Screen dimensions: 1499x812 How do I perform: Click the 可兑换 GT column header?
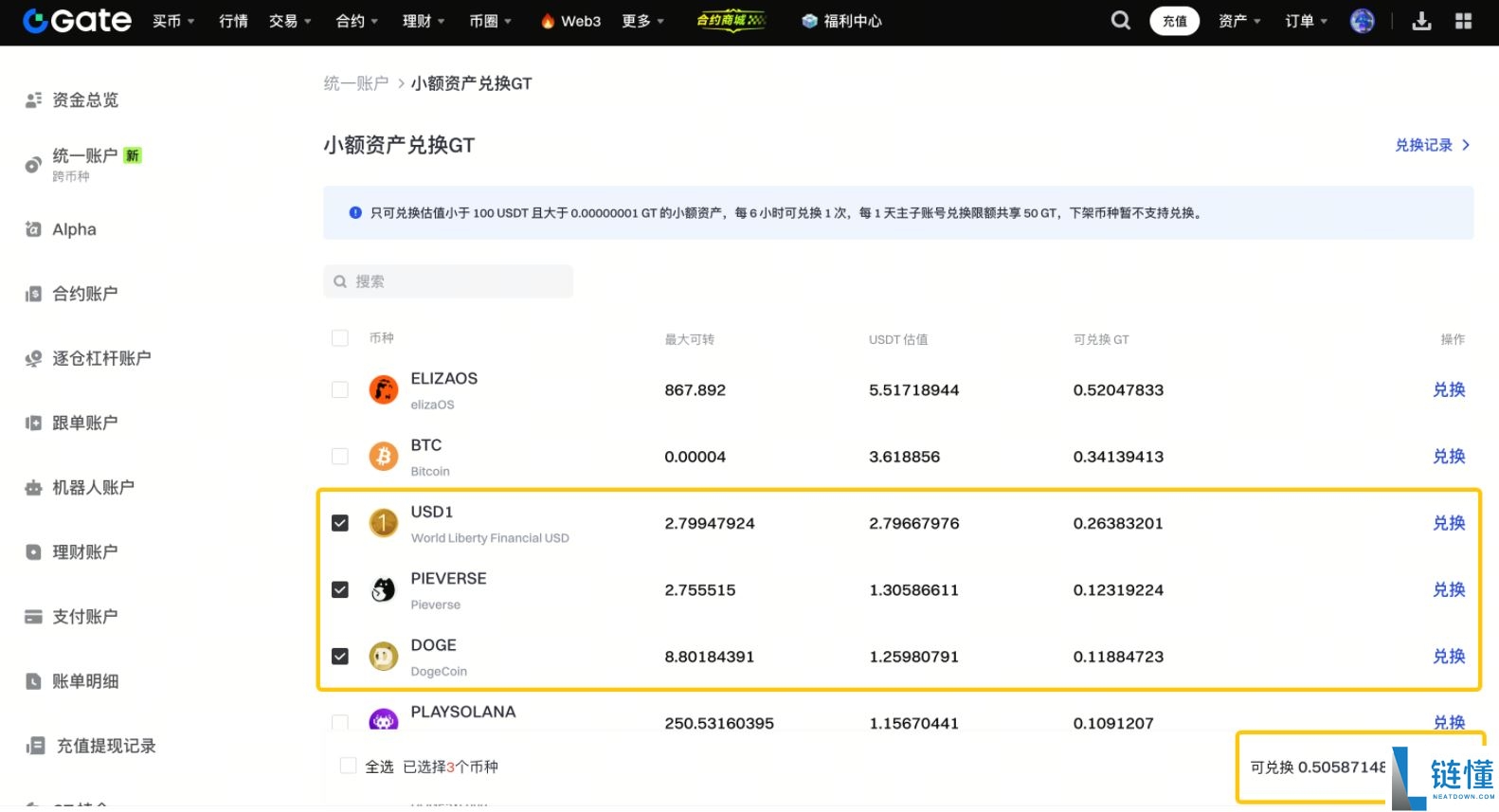tap(1101, 339)
